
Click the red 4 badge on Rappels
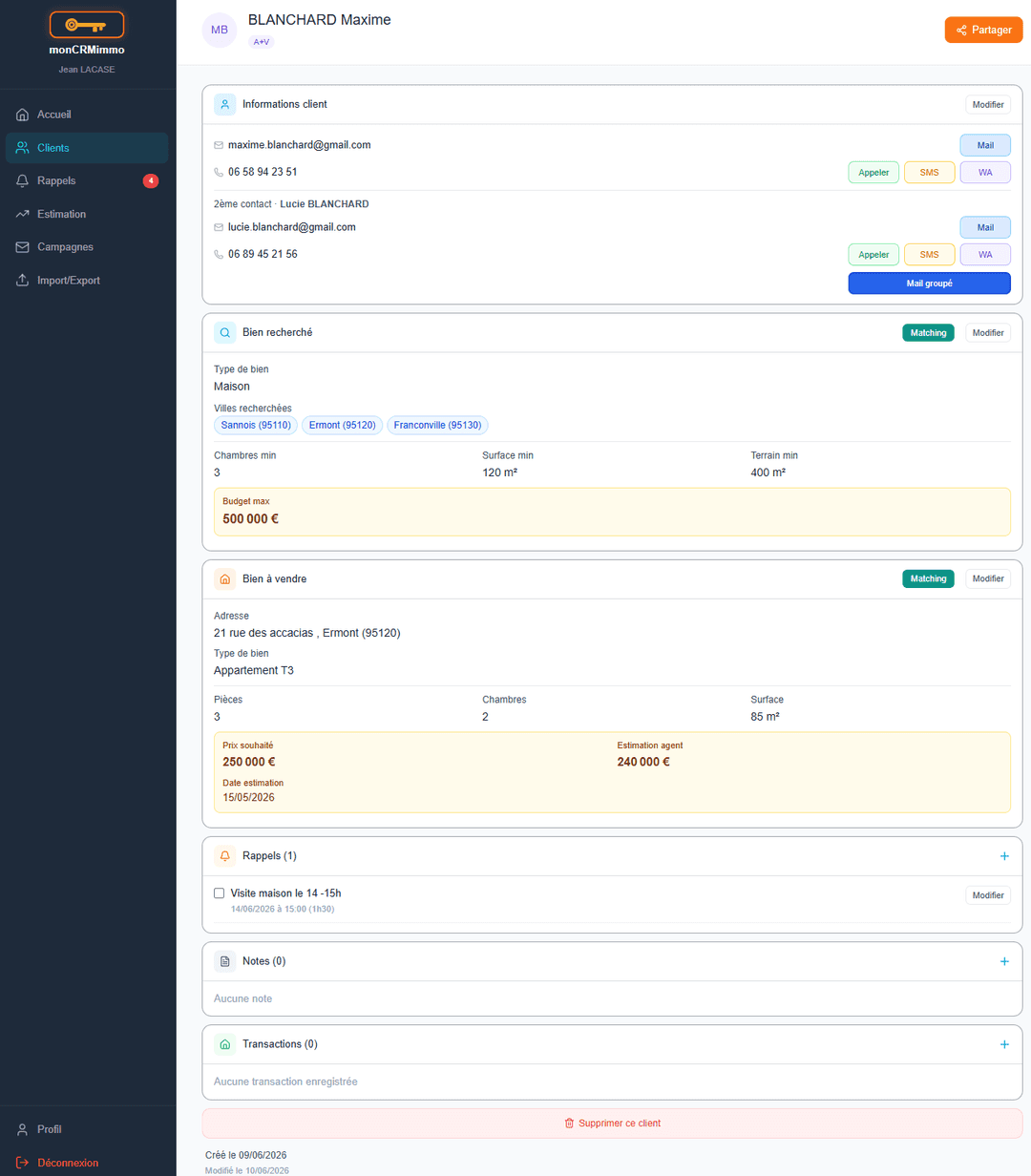150,180
